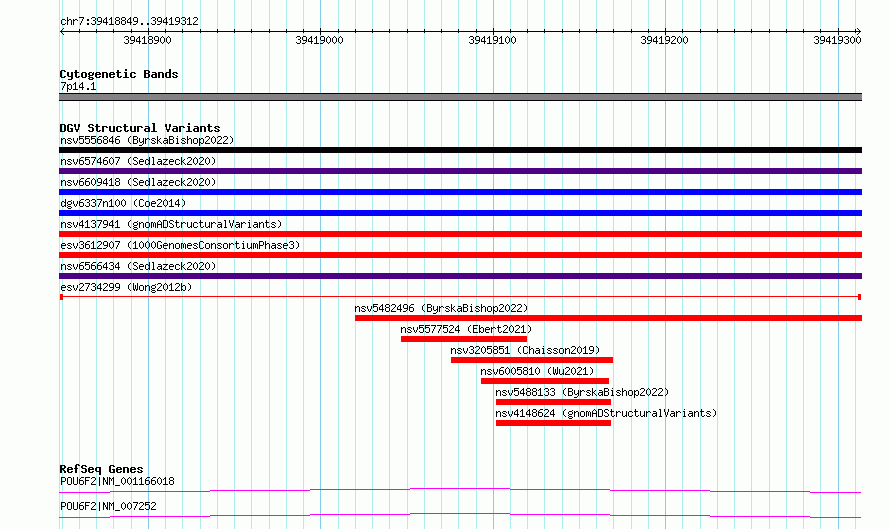
Task: Click the red nsv4137941 gnomAD variant bar
Action: coord(460,234)
